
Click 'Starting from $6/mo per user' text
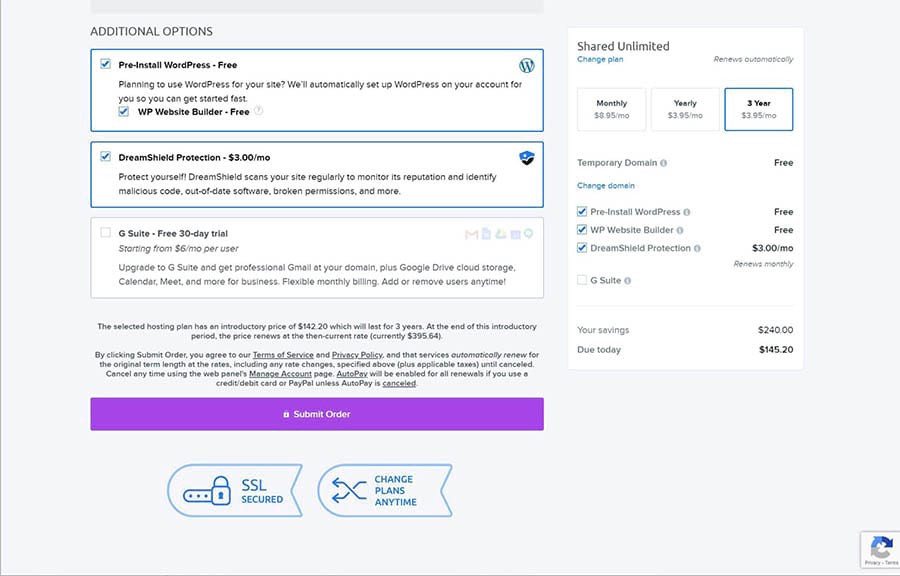point(178,248)
